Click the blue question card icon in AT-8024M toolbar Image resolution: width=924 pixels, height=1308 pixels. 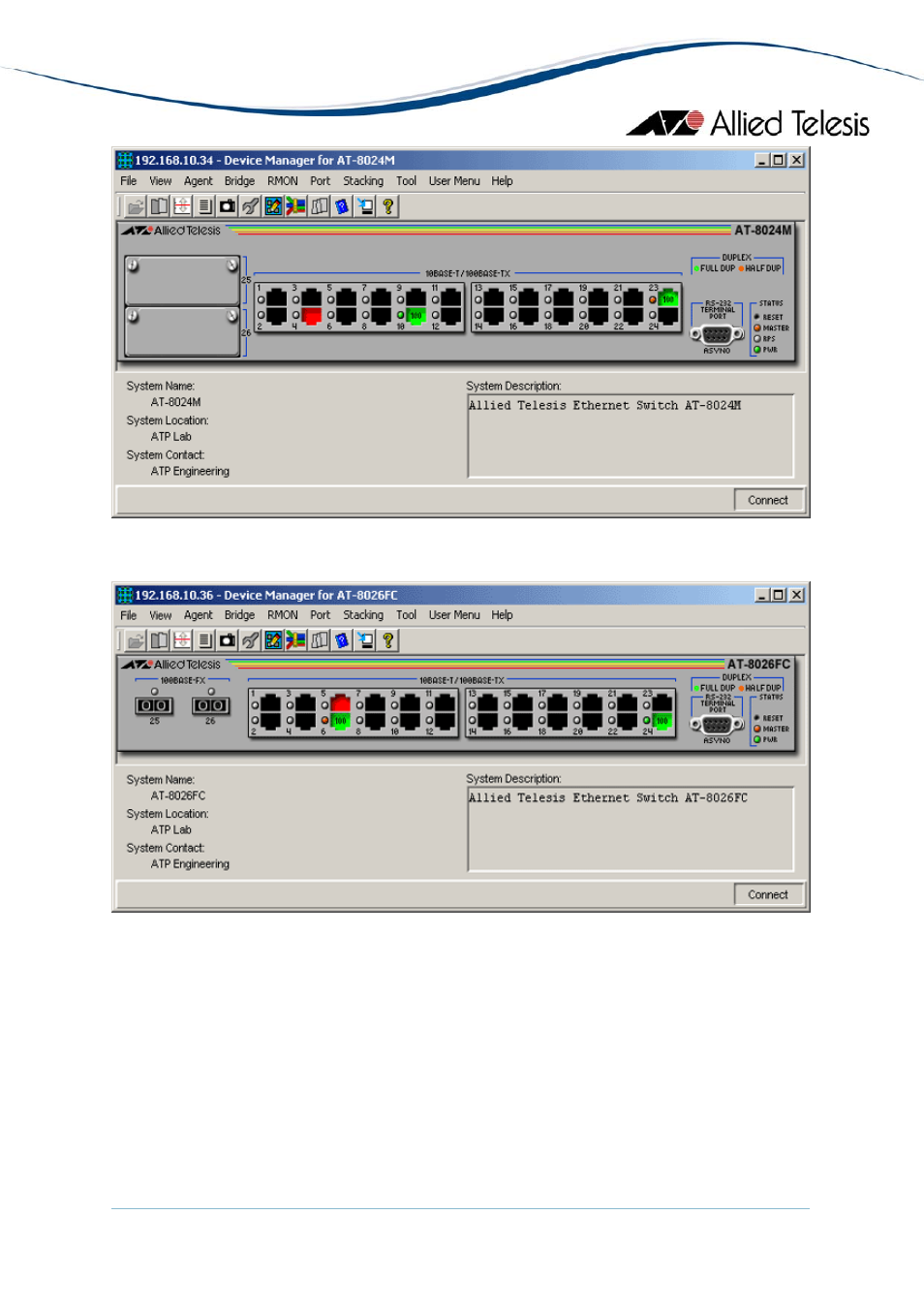point(342,206)
